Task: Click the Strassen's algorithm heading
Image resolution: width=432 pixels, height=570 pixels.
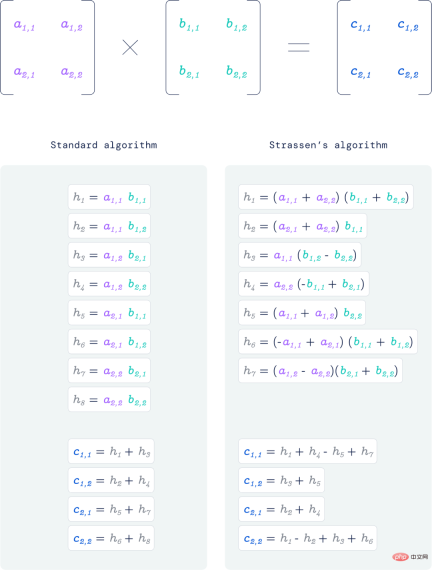Action: click(328, 145)
